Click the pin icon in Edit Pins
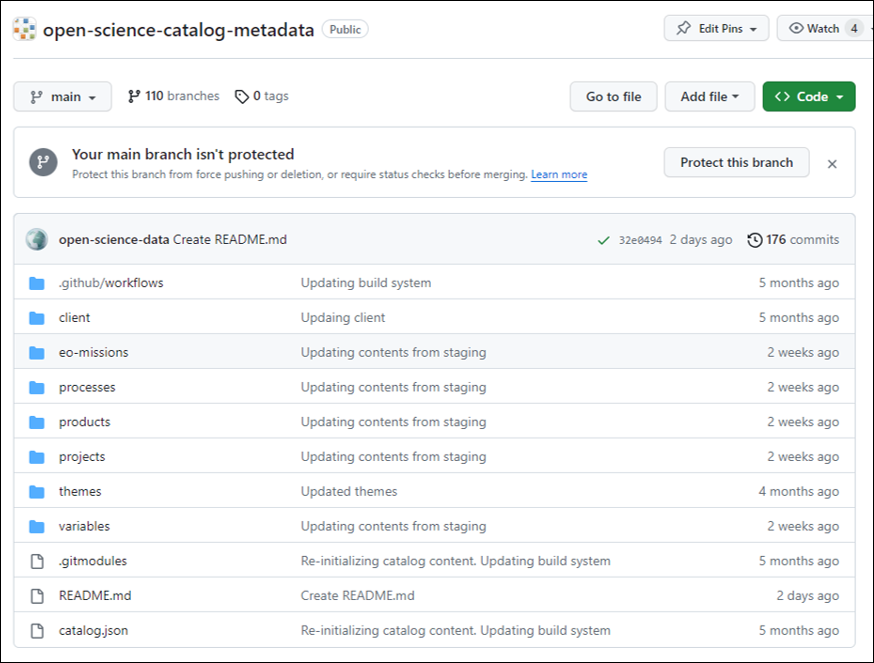 point(683,28)
